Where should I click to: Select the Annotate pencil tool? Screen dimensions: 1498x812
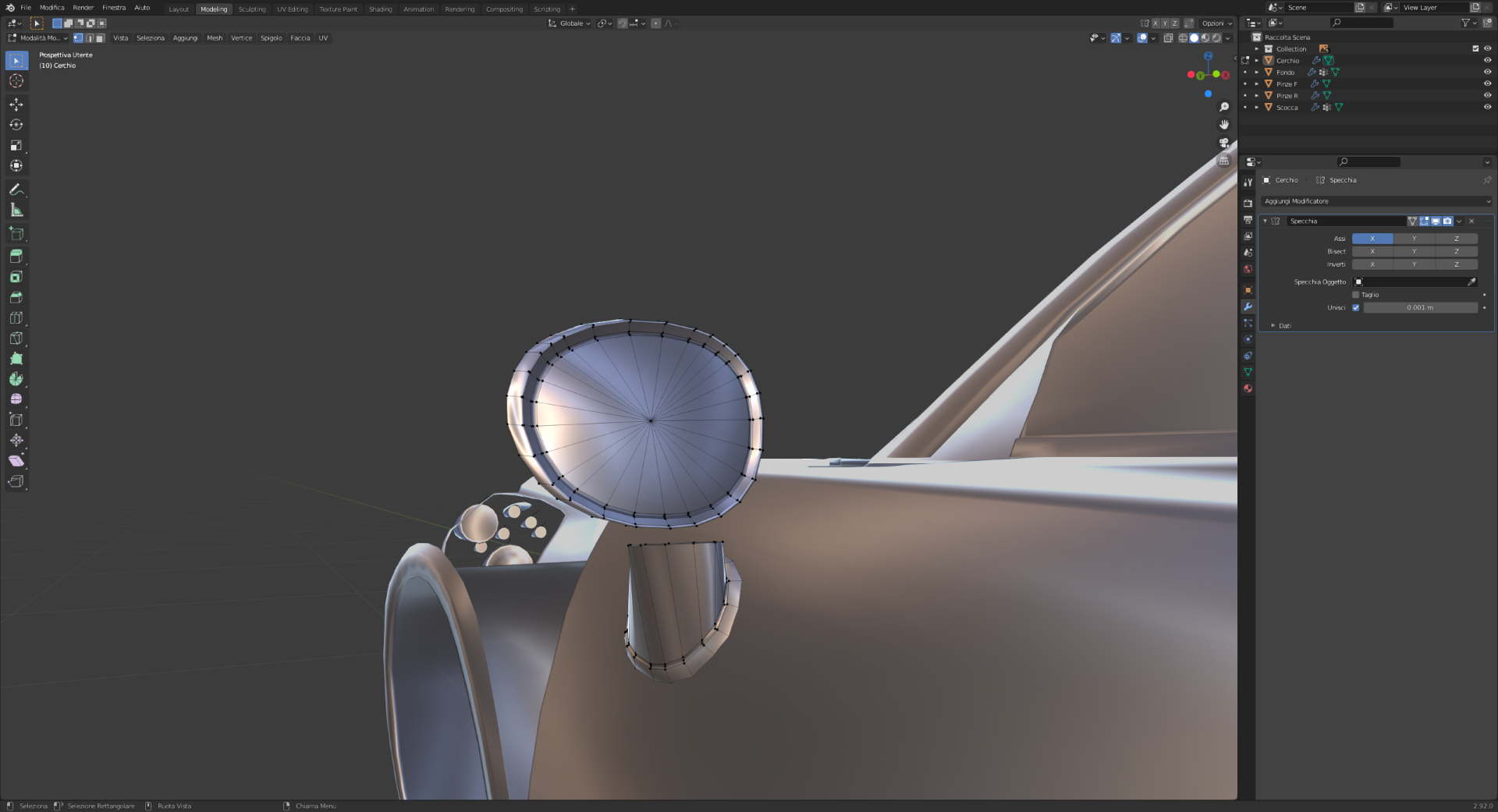(x=16, y=190)
